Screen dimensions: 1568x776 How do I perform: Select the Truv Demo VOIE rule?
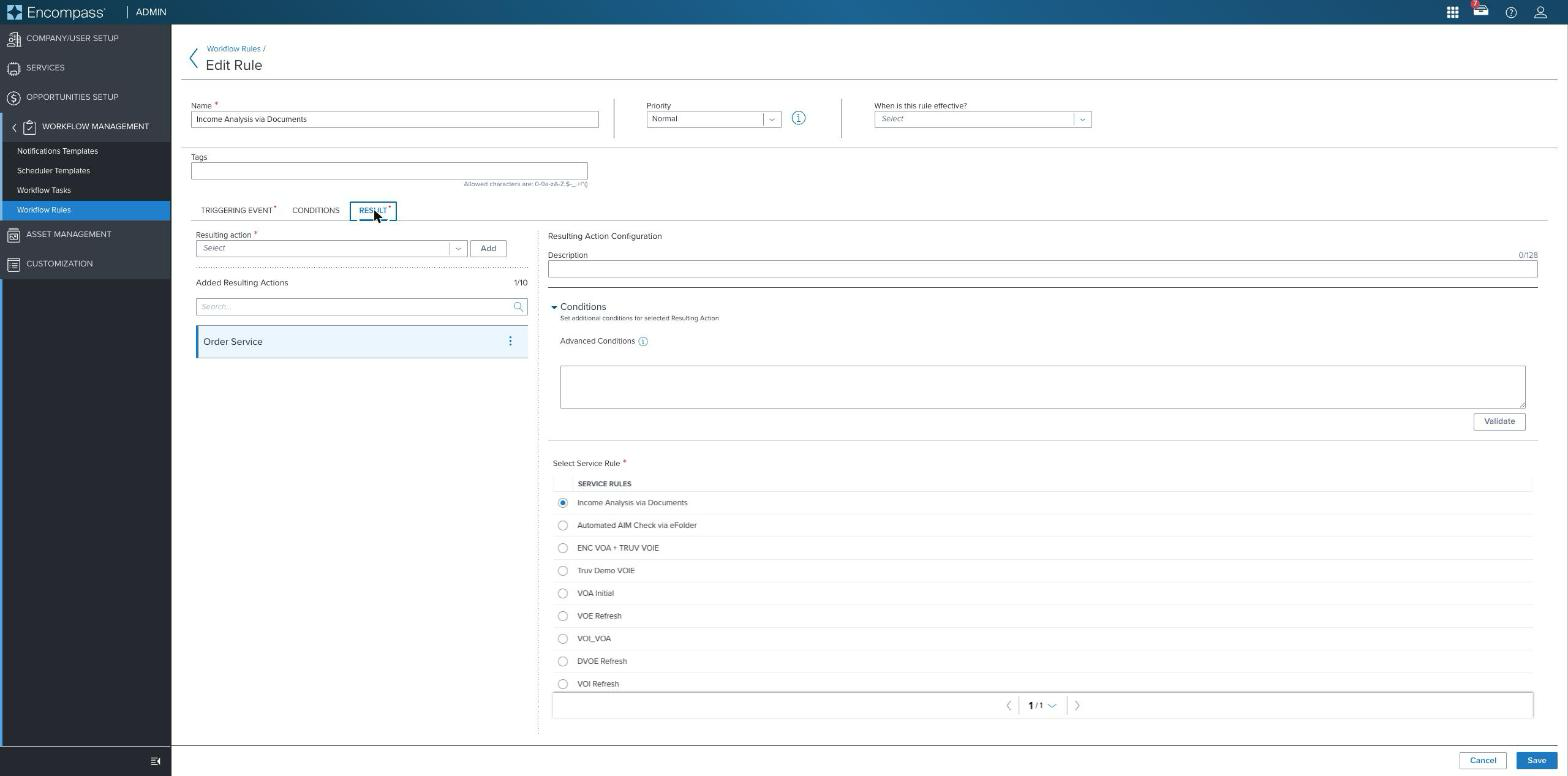pos(563,571)
